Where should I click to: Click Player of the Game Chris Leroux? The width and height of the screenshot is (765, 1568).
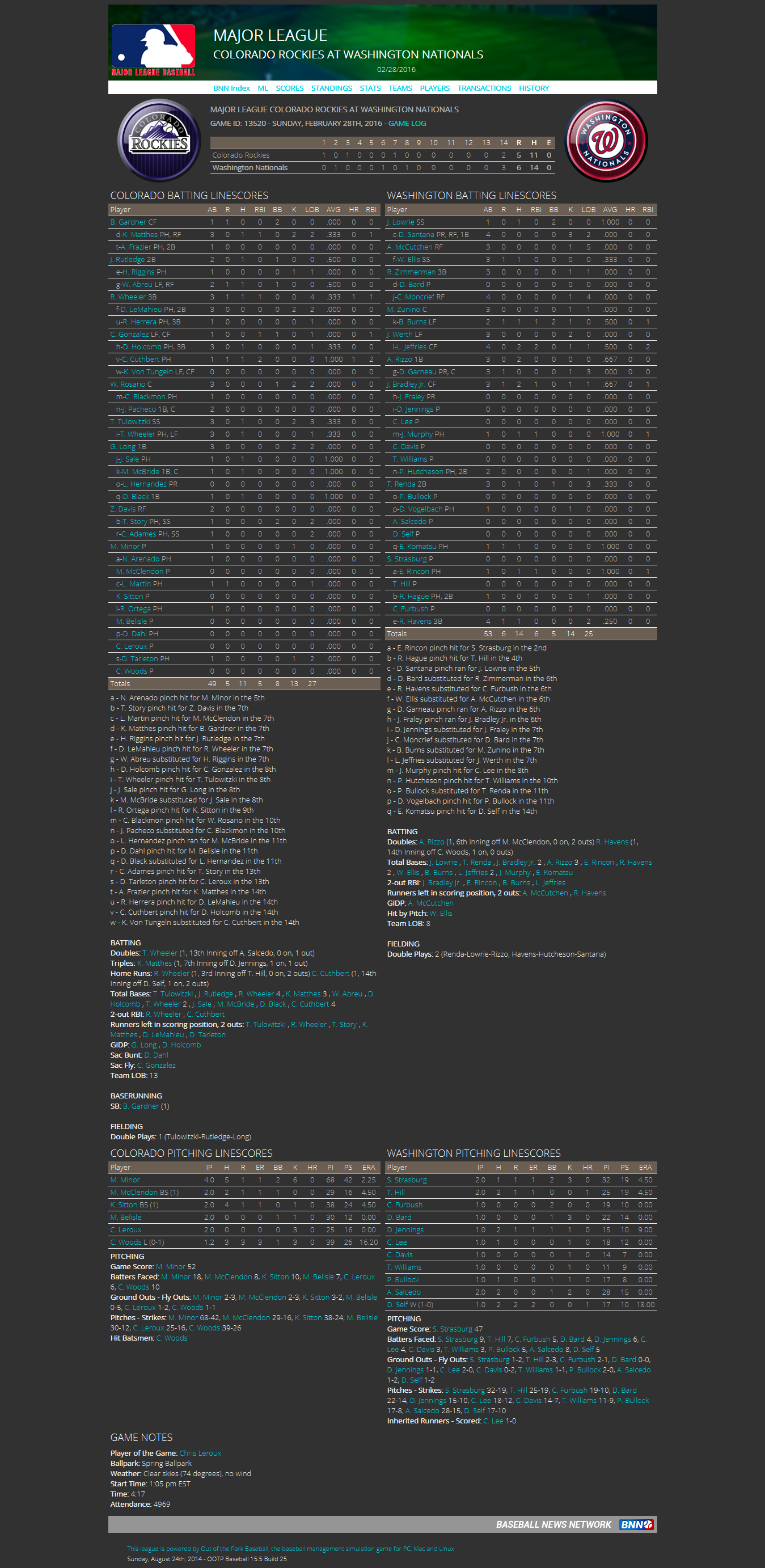point(200,1453)
